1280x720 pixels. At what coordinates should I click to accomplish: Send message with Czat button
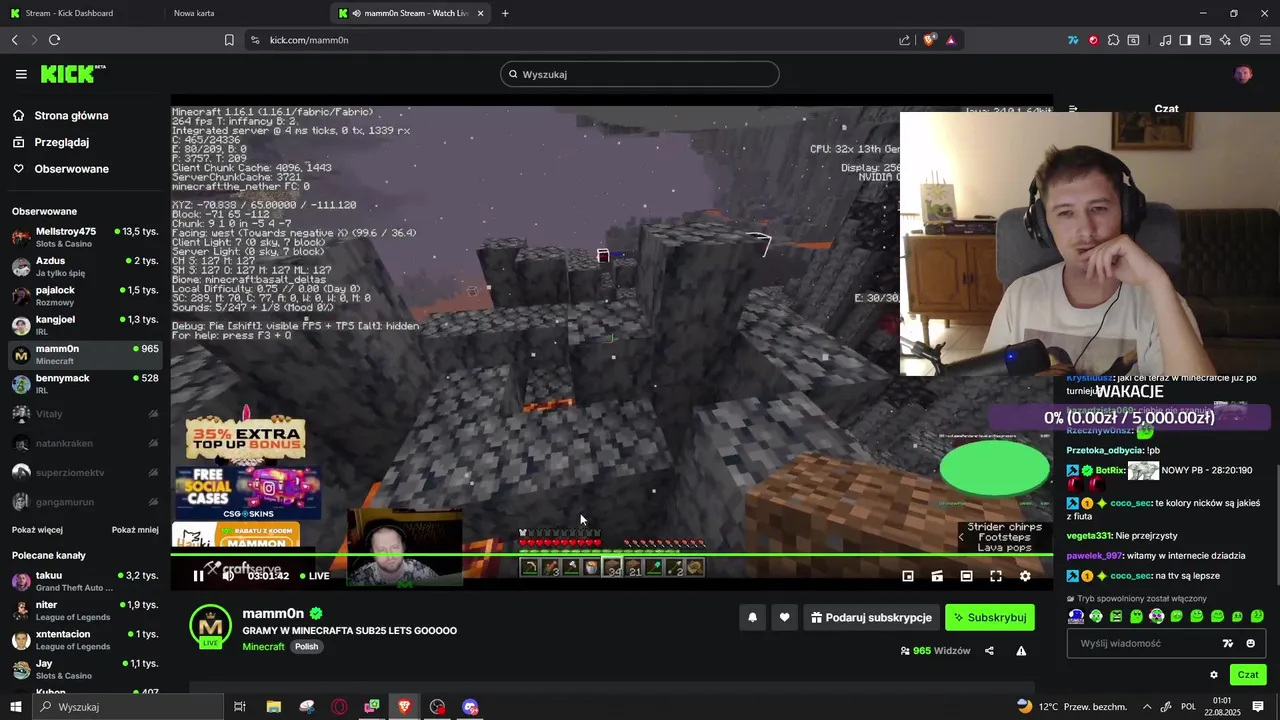point(1248,675)
